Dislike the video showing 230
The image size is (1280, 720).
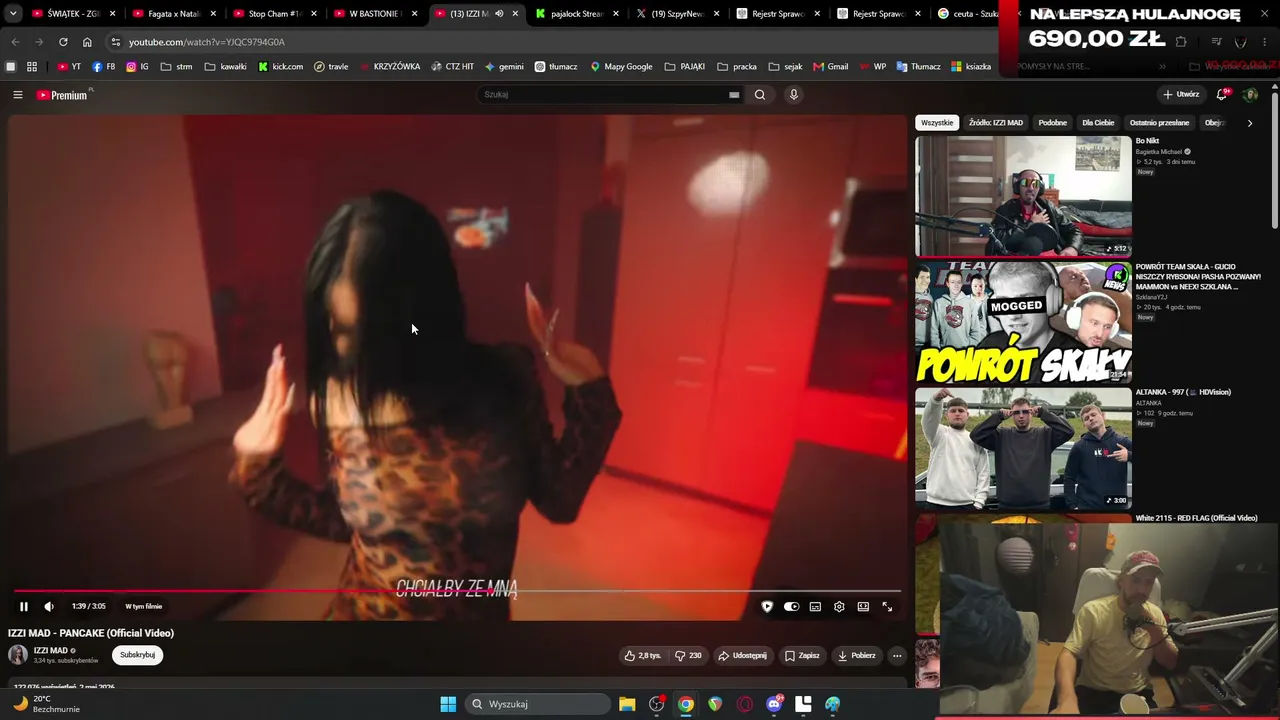pos(688,656)
